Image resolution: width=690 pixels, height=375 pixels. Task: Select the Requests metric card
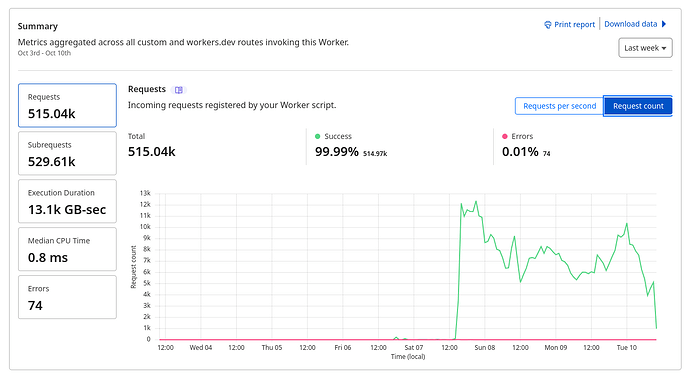tap(67, 106)
